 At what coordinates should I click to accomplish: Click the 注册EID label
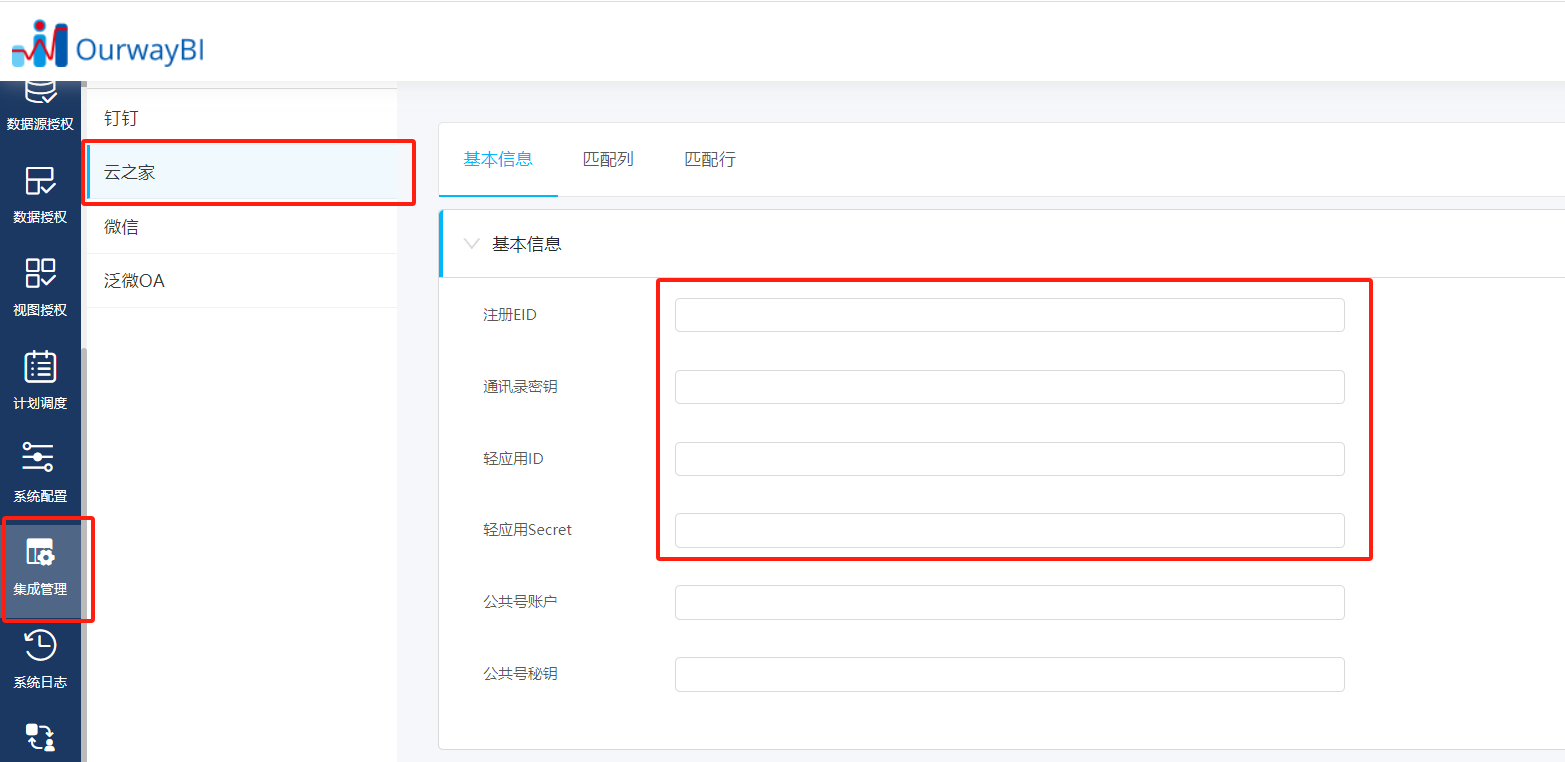click(510, 315)
